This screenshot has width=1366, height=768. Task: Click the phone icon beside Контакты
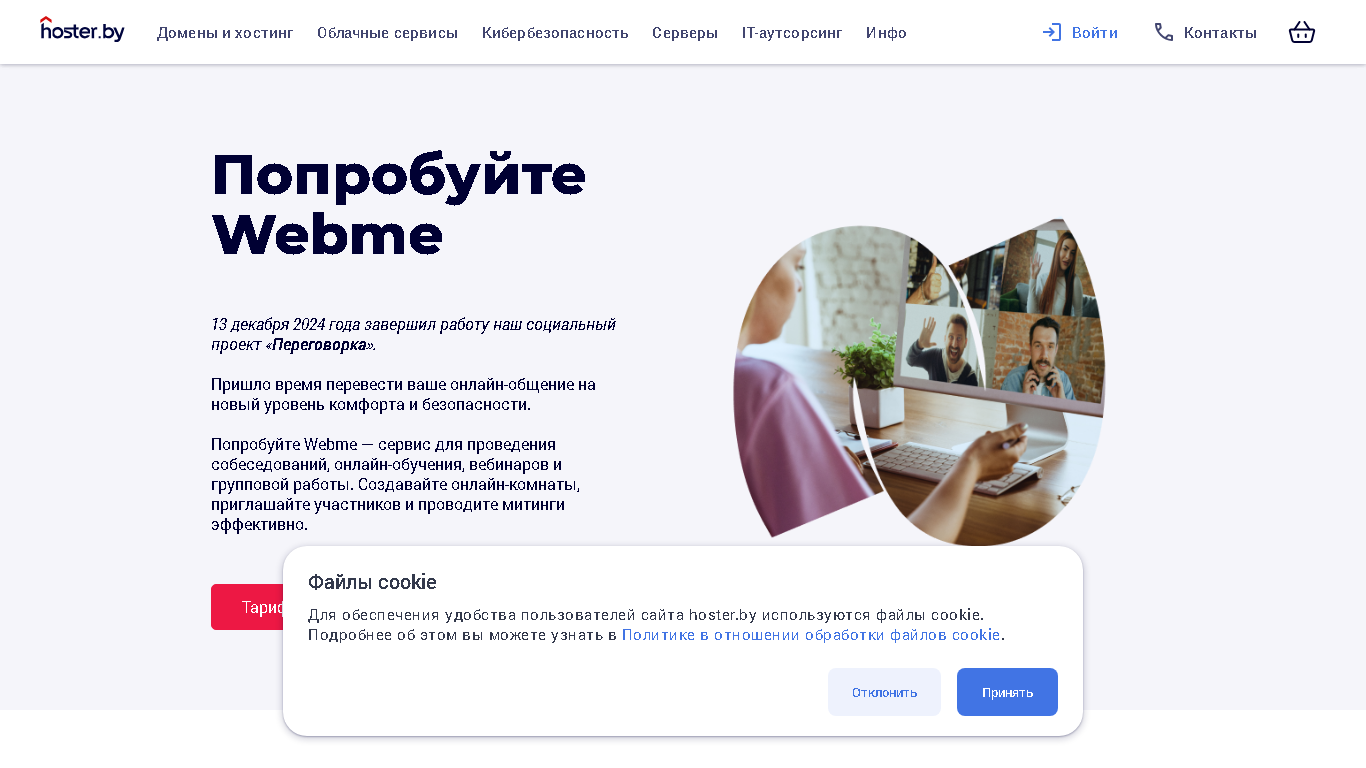pyautogui.click(x=1163, y=32)
